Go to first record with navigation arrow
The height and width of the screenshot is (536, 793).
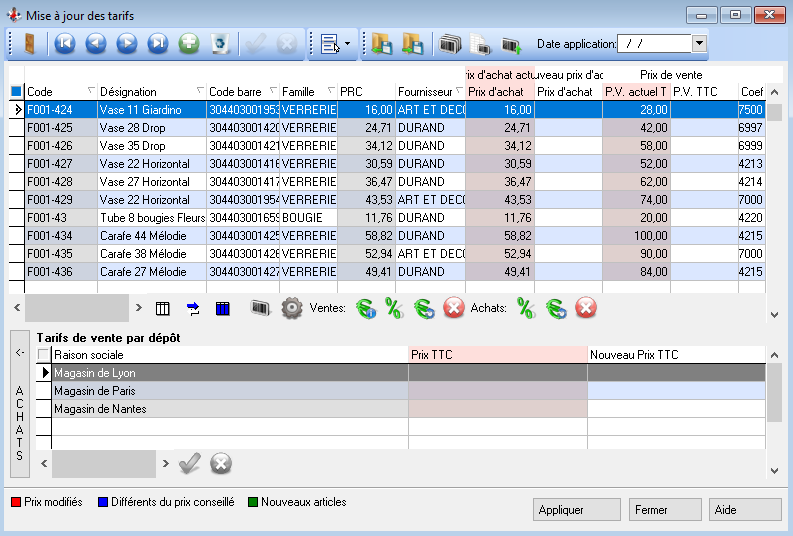pyautogui.click(x=65, y=43)
